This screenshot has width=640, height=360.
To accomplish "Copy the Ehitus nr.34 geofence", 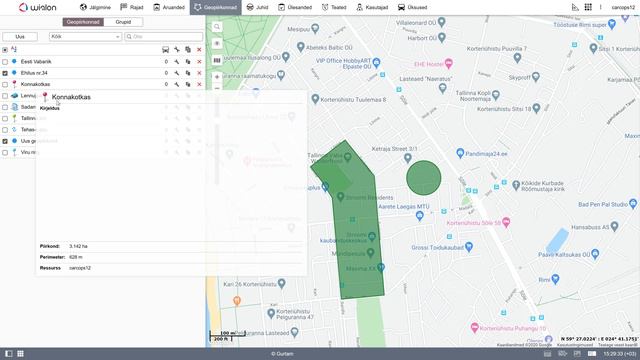I will pyautogui.click(x=188, y=73).
